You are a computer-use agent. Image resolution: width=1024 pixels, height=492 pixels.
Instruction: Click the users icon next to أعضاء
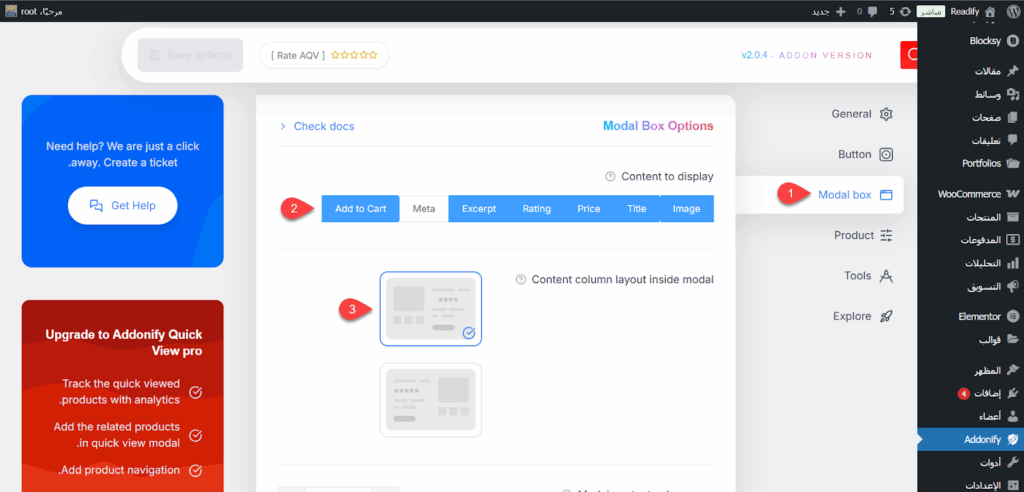click(1013, 416)
